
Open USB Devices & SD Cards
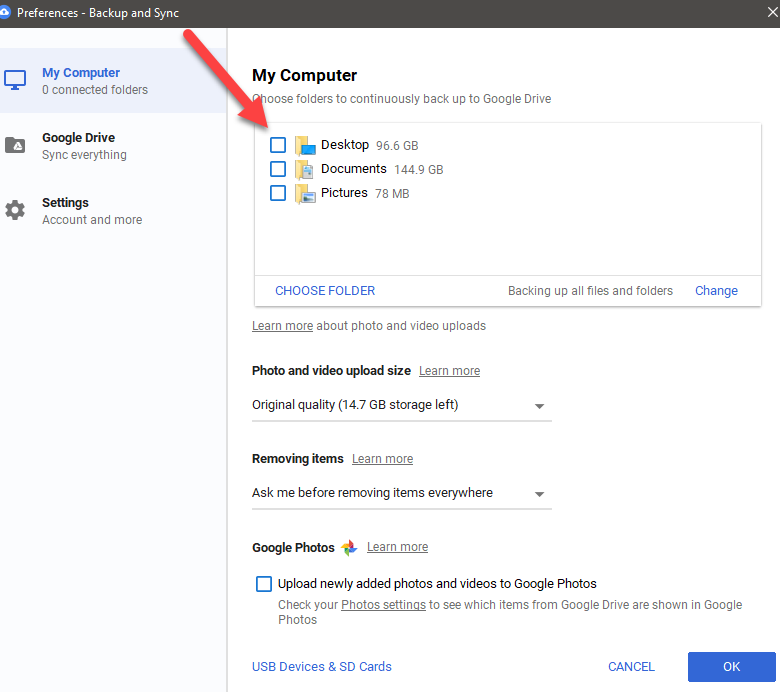coord(321,667)
